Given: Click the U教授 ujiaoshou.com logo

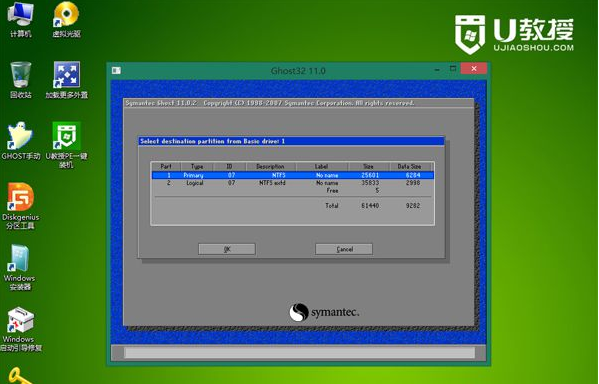Looking at the screenshot, I should point(514,34).
